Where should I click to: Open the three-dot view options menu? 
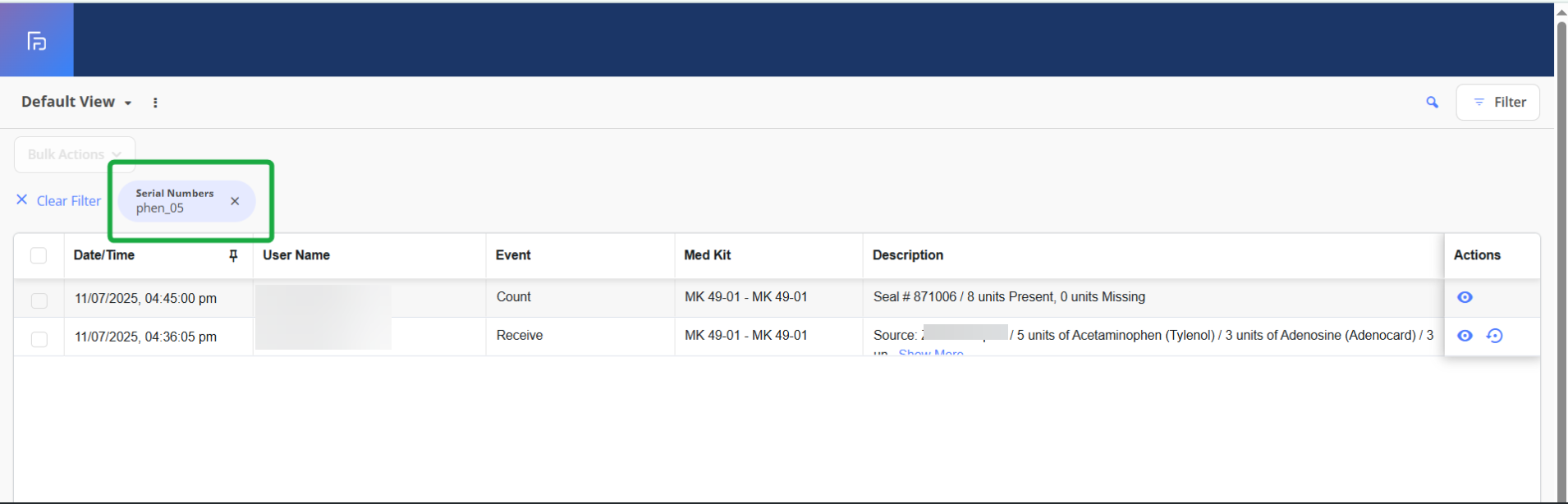[x=155, y=103]
